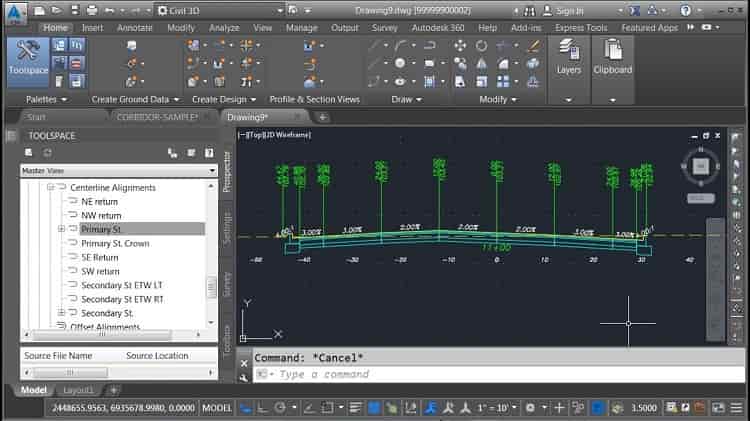Image resolution: width=750 pixels, height=421 pixels.
Task: Click the ViewCube Top face
Action: [x=701, y=167]
